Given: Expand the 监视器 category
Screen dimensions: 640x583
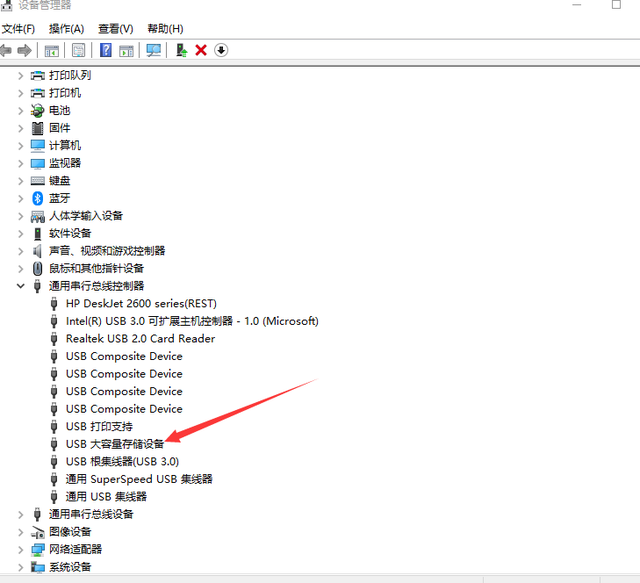Looking at the screenshot, I should pyautogui.click(x=20, y=164).
